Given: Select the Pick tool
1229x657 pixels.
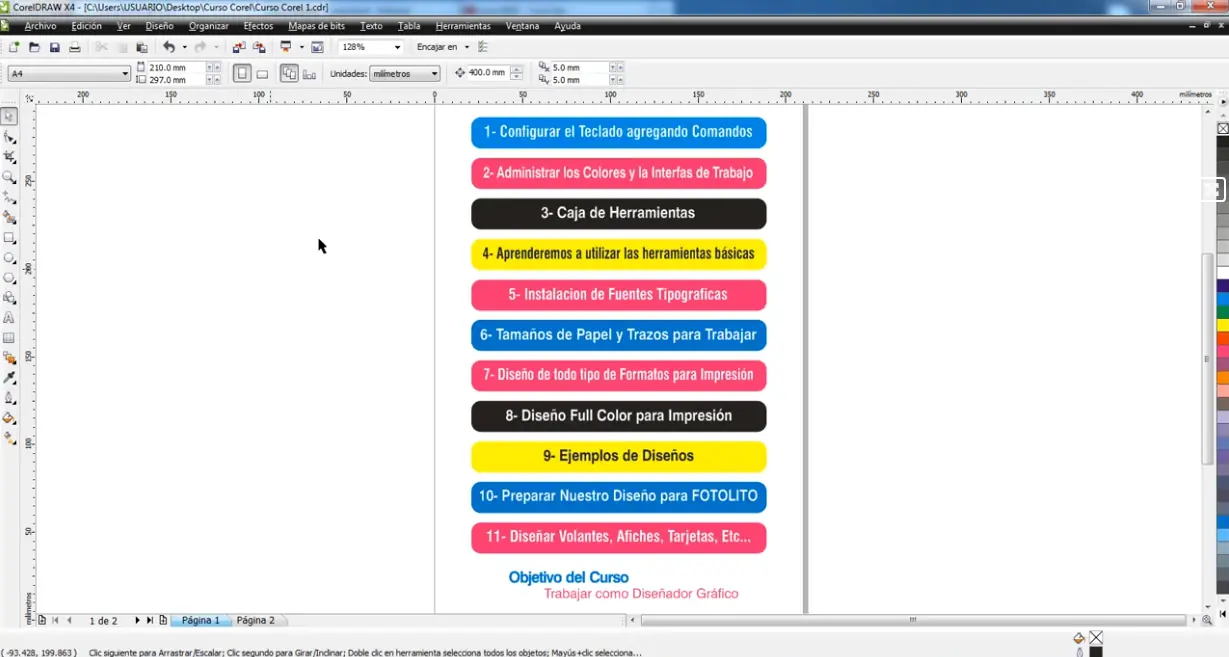Looking at the screenshot, I should tap(9, 117).
